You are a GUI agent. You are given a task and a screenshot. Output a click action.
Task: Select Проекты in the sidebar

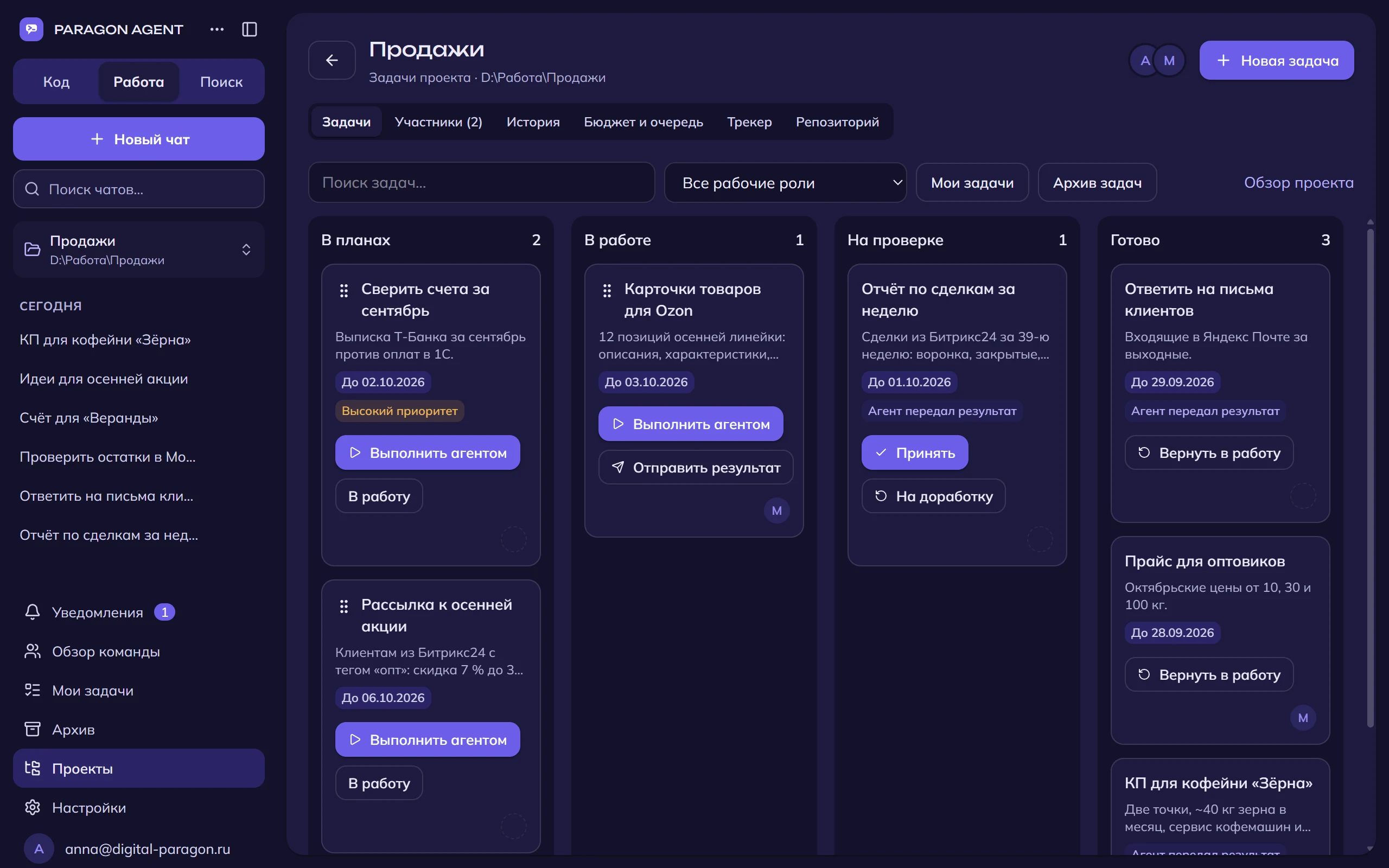coord(139,768)
